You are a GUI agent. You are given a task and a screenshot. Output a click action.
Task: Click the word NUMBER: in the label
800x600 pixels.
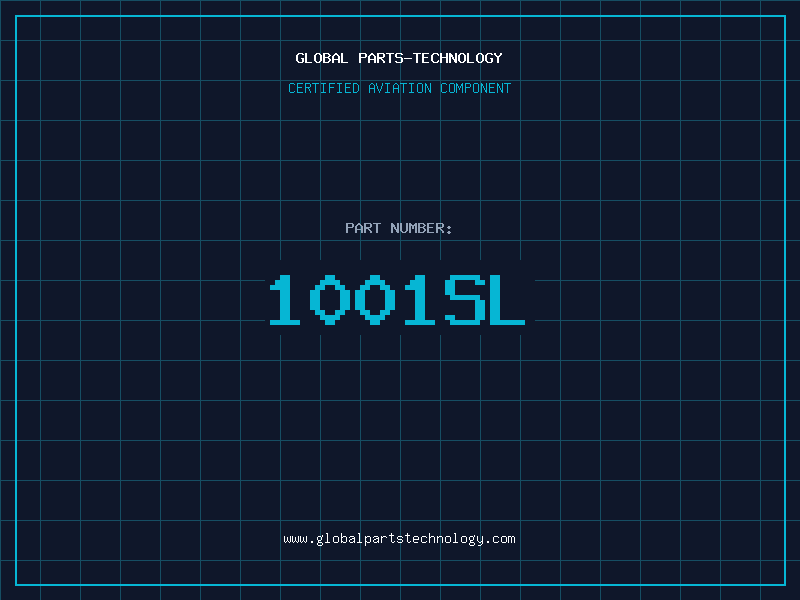point(421,229)
